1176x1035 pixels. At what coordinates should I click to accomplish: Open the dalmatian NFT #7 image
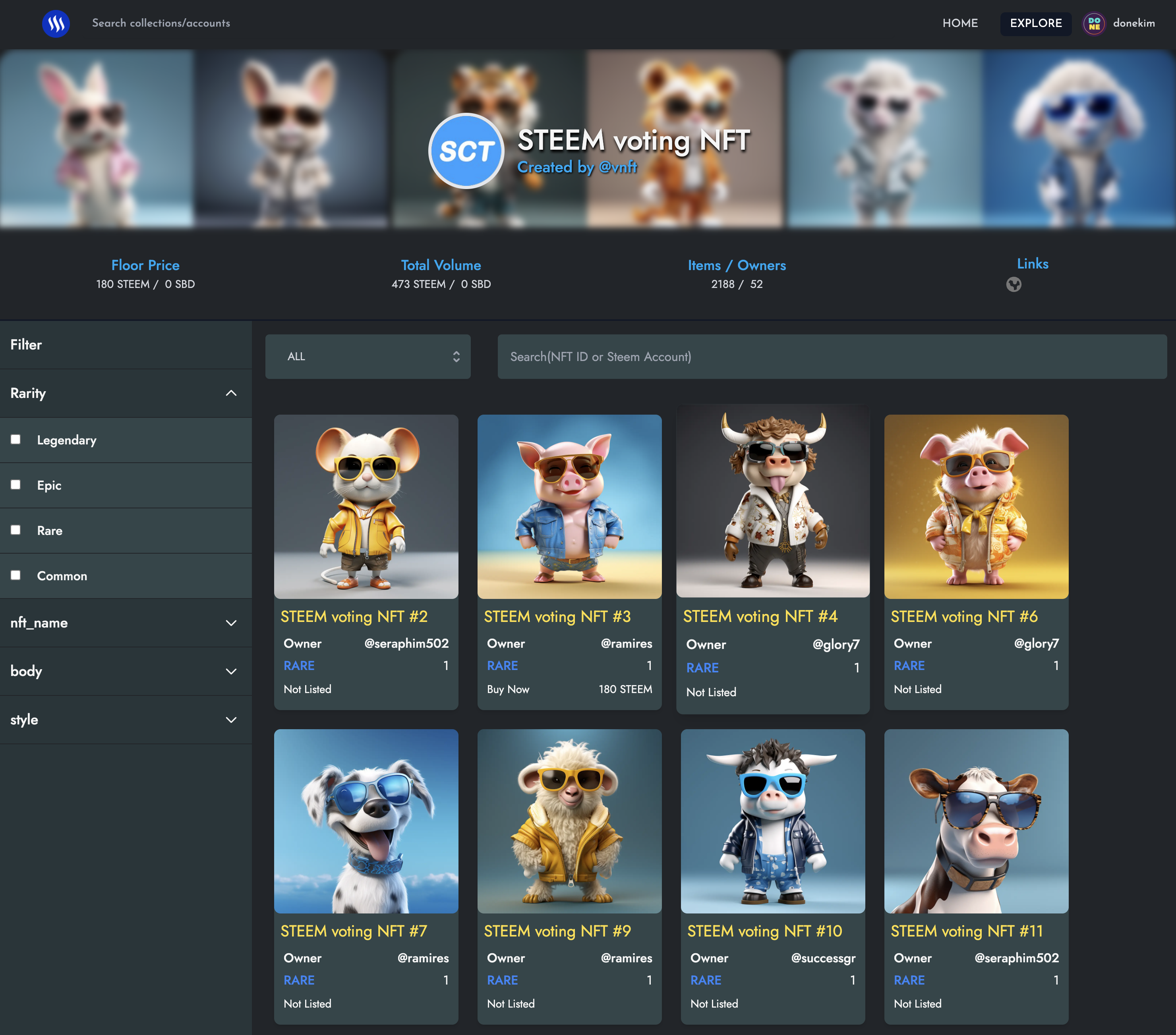[x=366, y=821]
